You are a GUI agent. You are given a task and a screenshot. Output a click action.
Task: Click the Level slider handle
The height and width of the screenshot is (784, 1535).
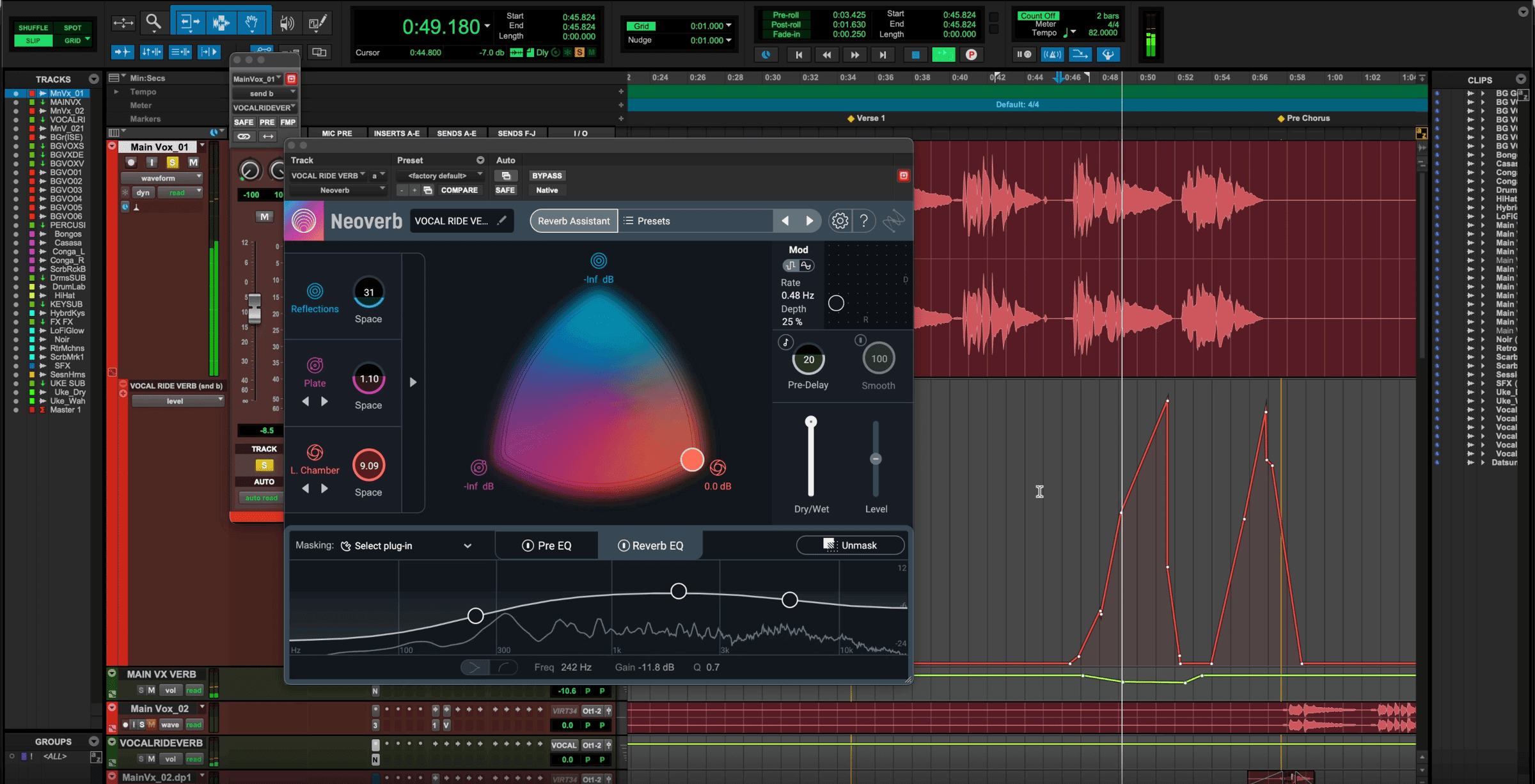coord(876,459)
